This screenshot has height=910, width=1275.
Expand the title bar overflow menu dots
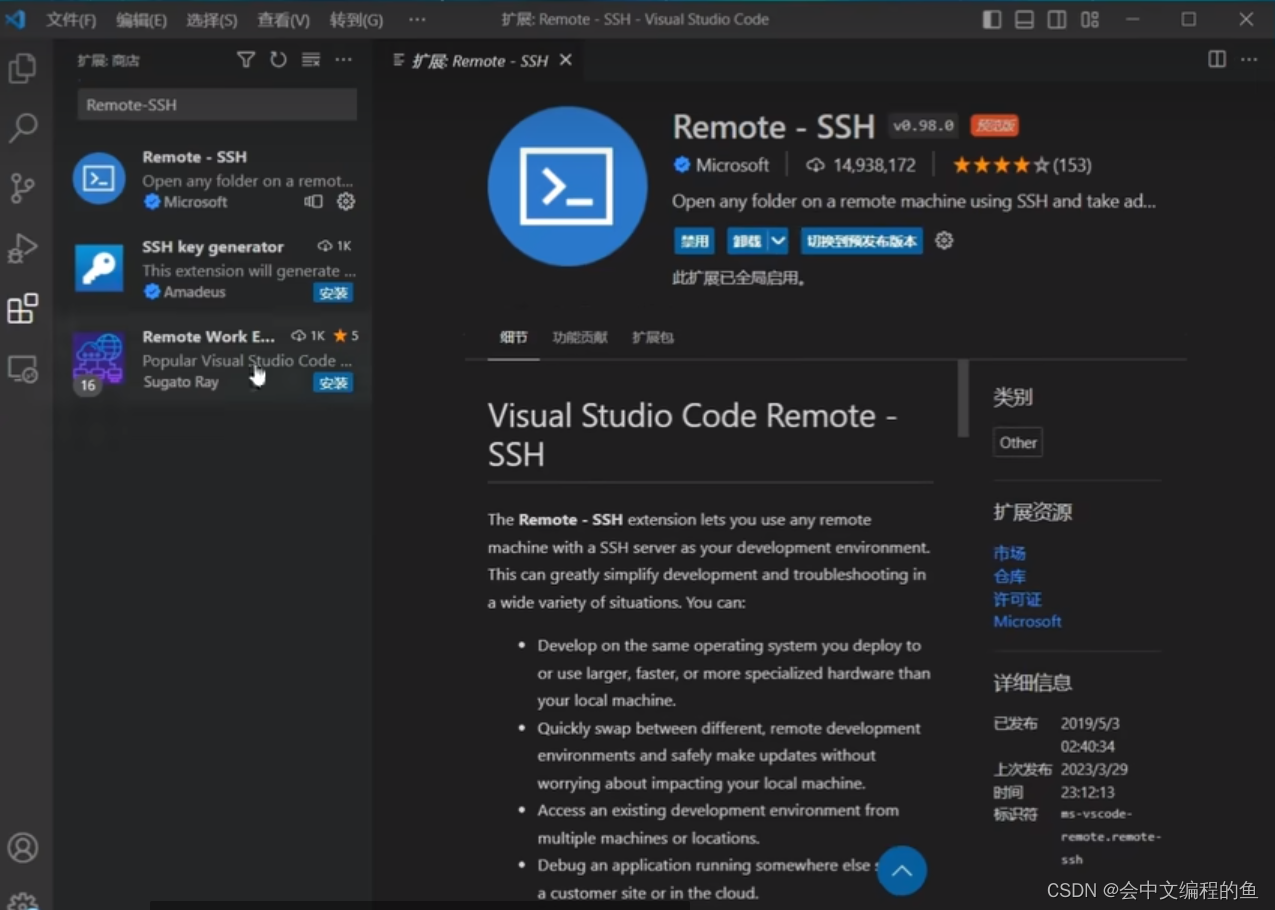point(417,20)
